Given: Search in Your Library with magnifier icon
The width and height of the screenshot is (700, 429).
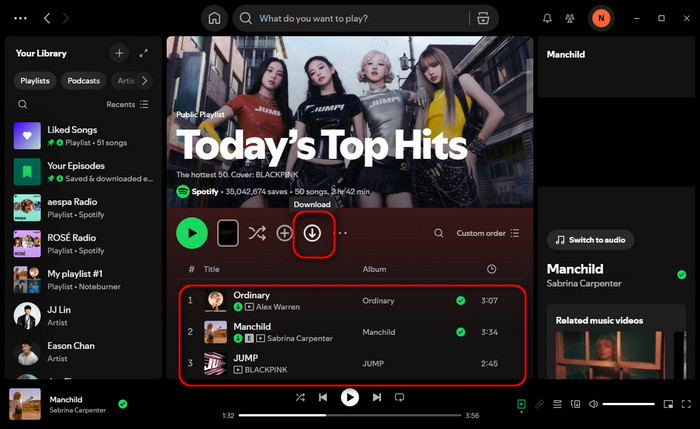Looking at the screenshot, I should 22,104.
